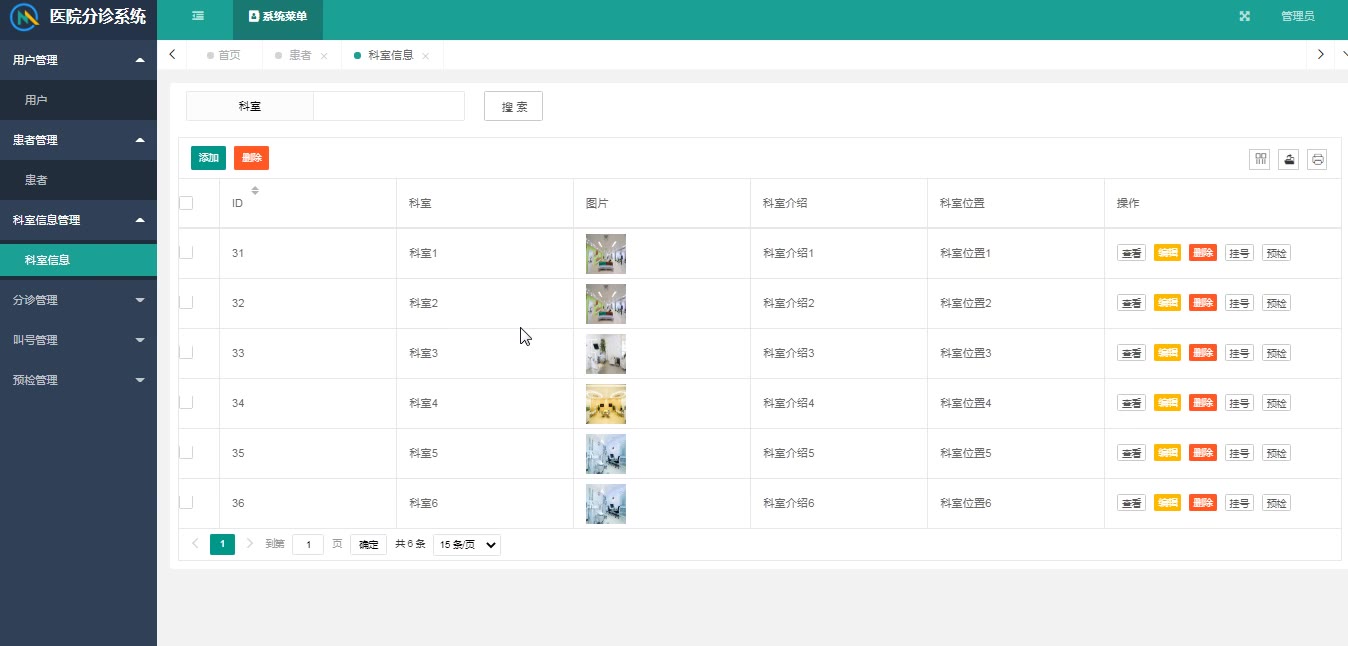Close the 科室信息 tab
The height and width of the screenshot is (646, 1348).
[x=426, y=56]
